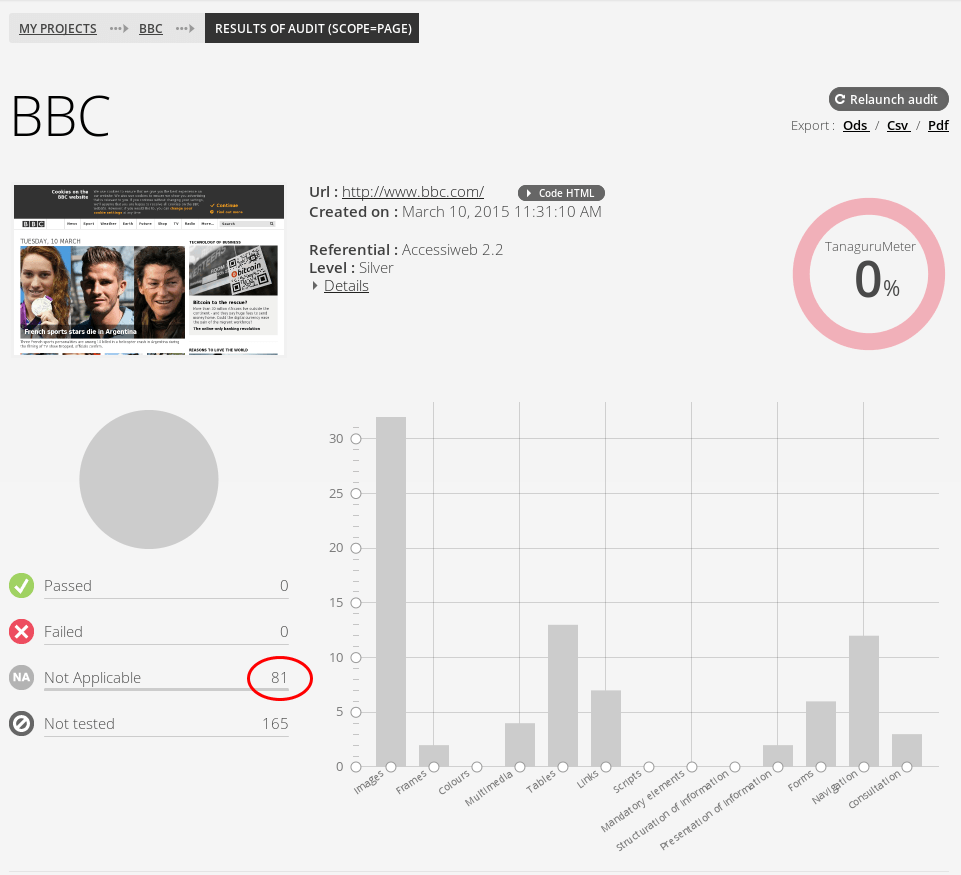Click the y-axis 30 tick marker
Viewport: 961px width, 875px height.
355,439
